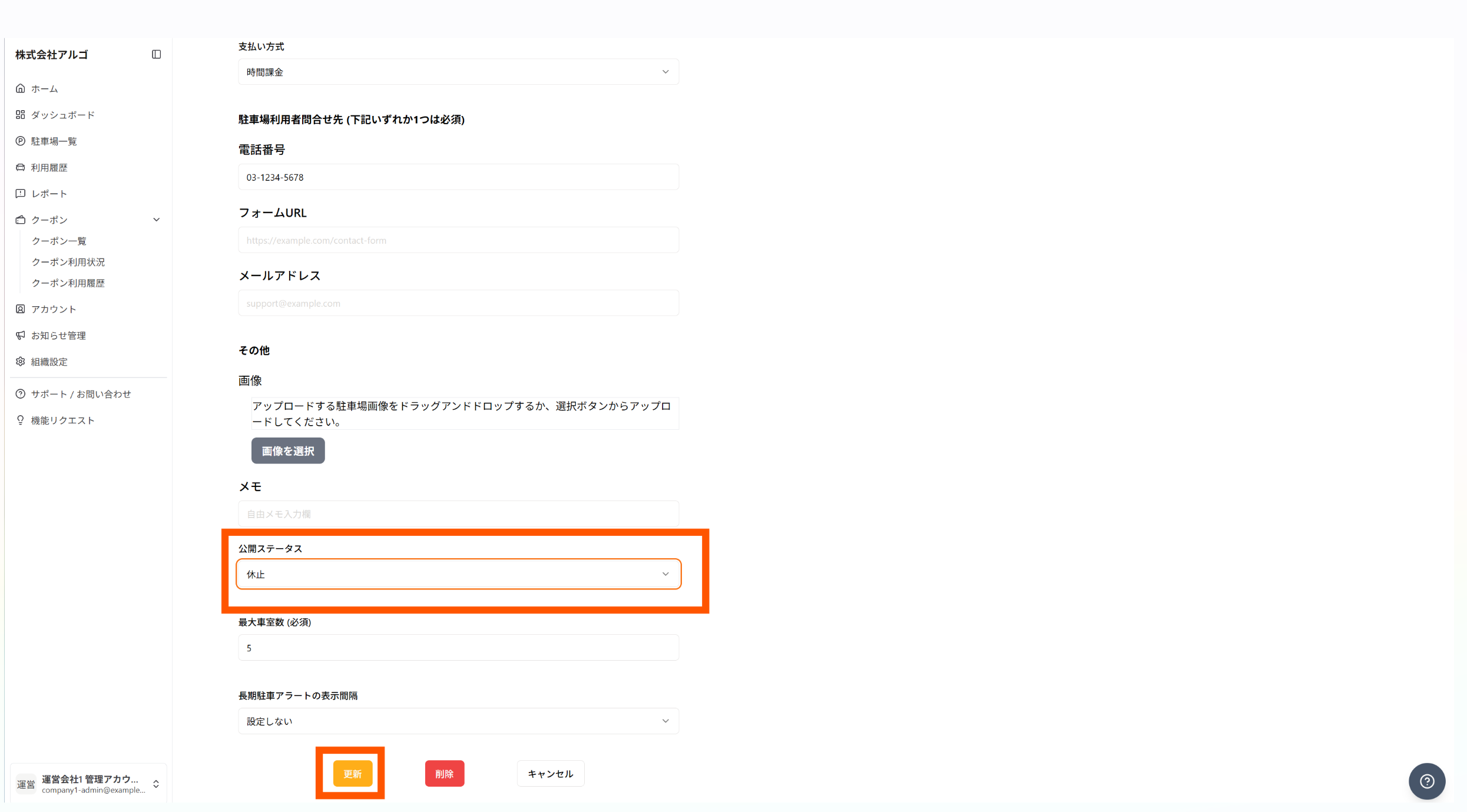Click the orange 更新 button
Screen dimensions: 1467x812
pos(352,774)
